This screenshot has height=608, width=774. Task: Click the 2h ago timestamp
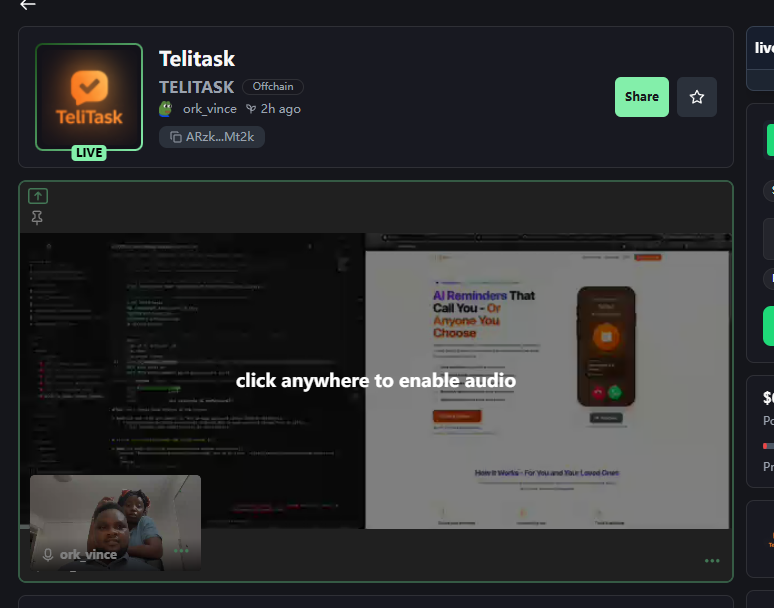[x=280, y=109]
